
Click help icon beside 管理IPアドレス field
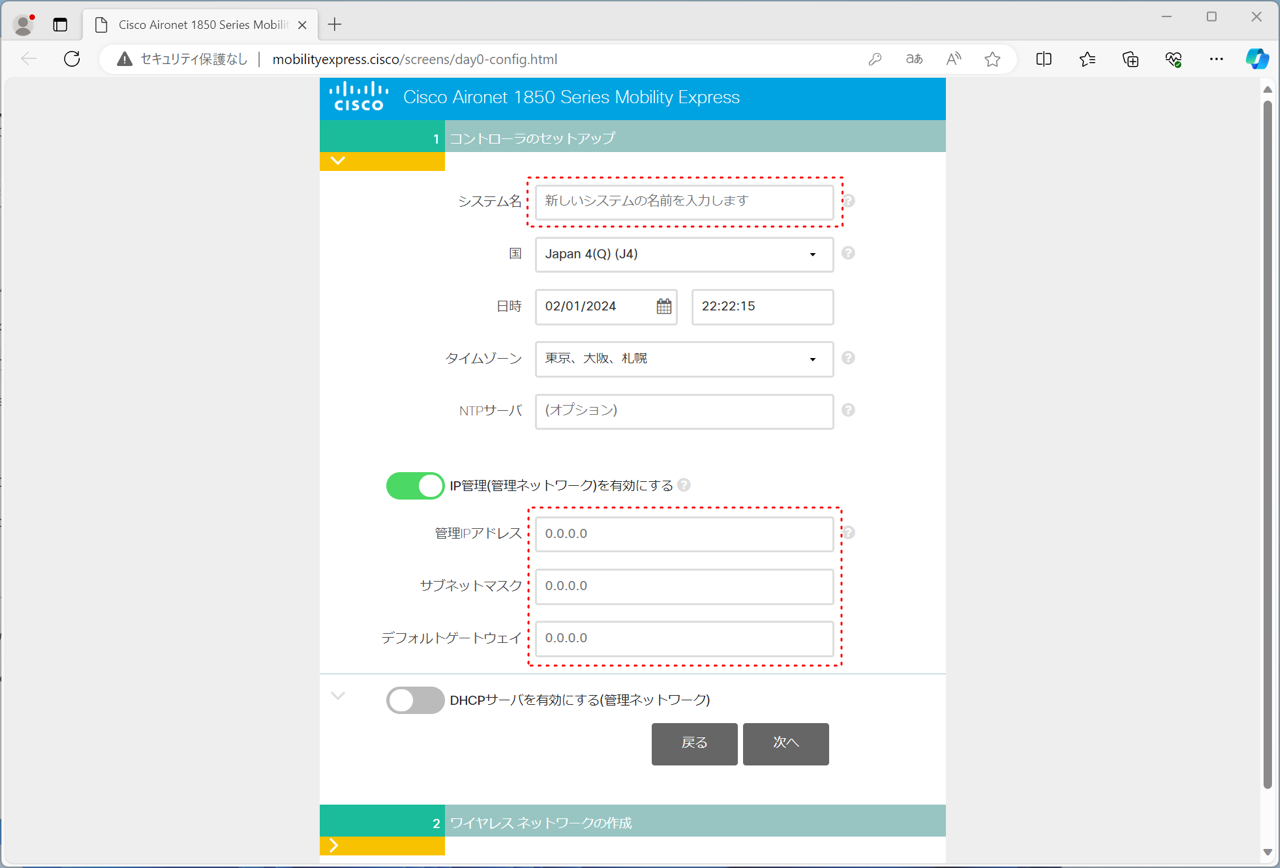pos(848,533)
